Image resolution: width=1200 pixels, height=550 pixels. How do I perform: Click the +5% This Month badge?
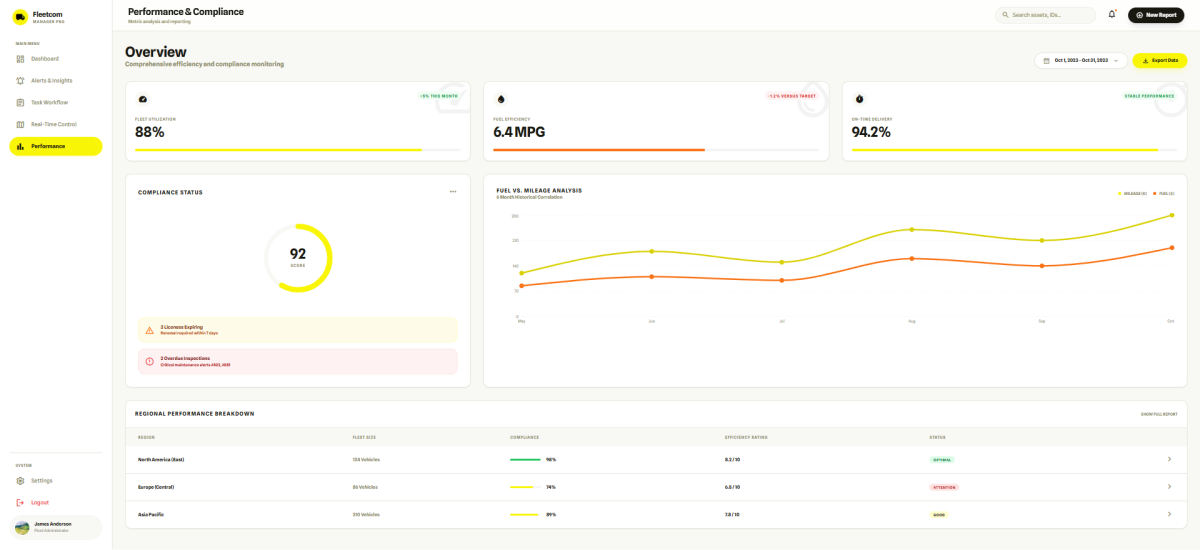click(439, 96)
